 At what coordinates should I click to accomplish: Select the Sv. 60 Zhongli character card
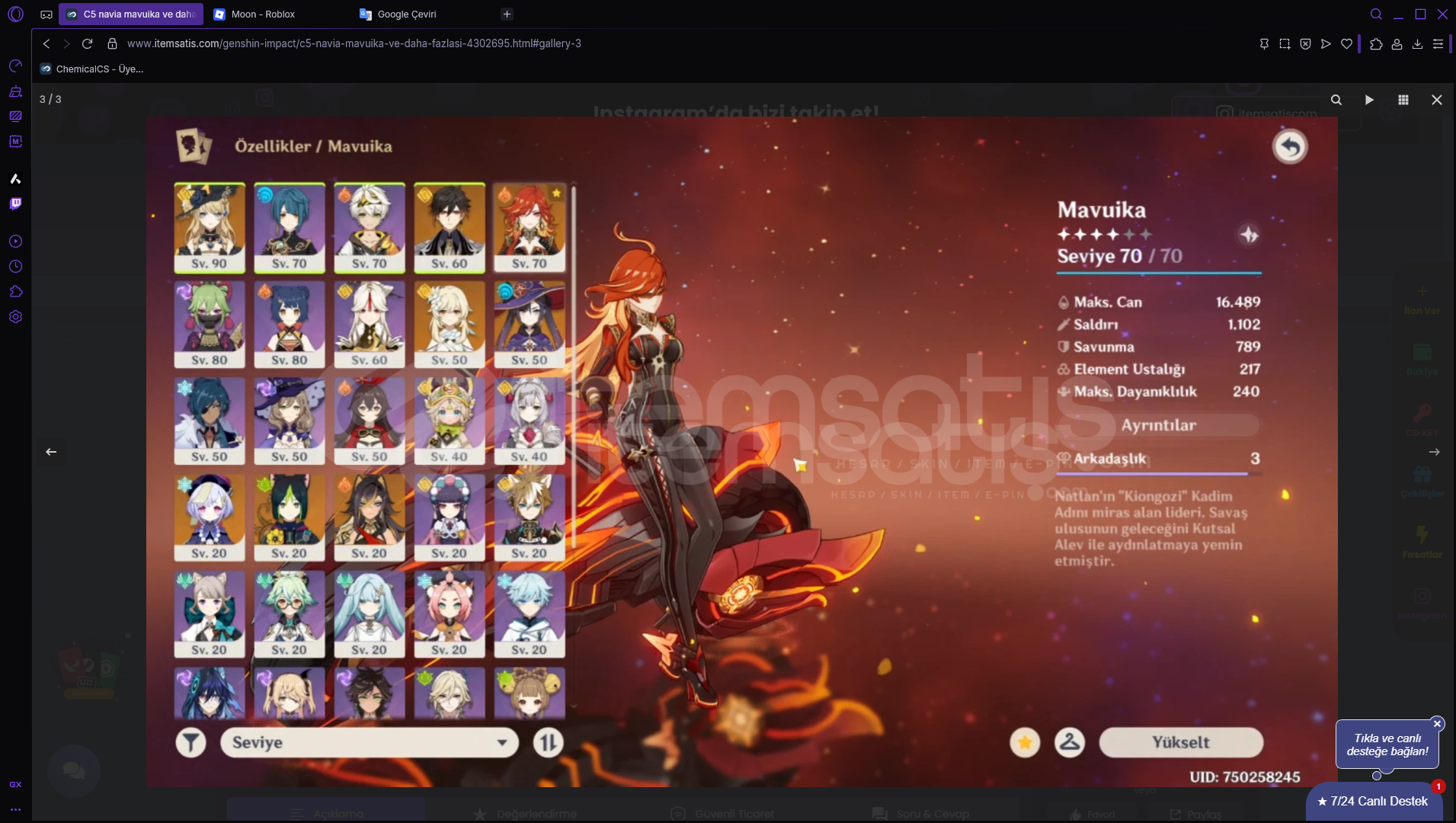tap(450, 228)
